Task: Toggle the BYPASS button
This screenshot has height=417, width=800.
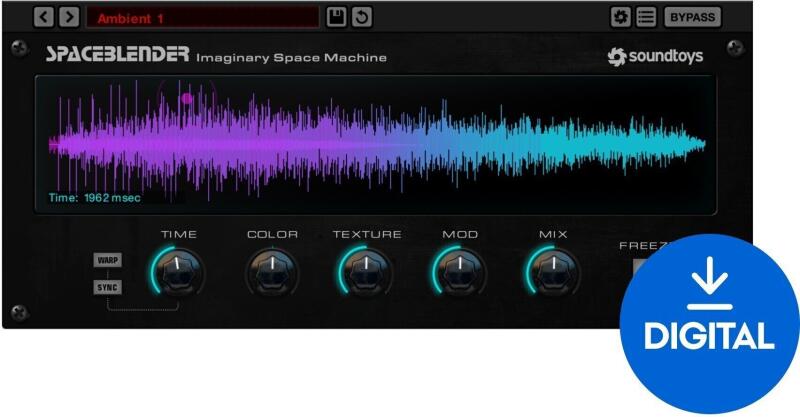Action: point(692,17)
